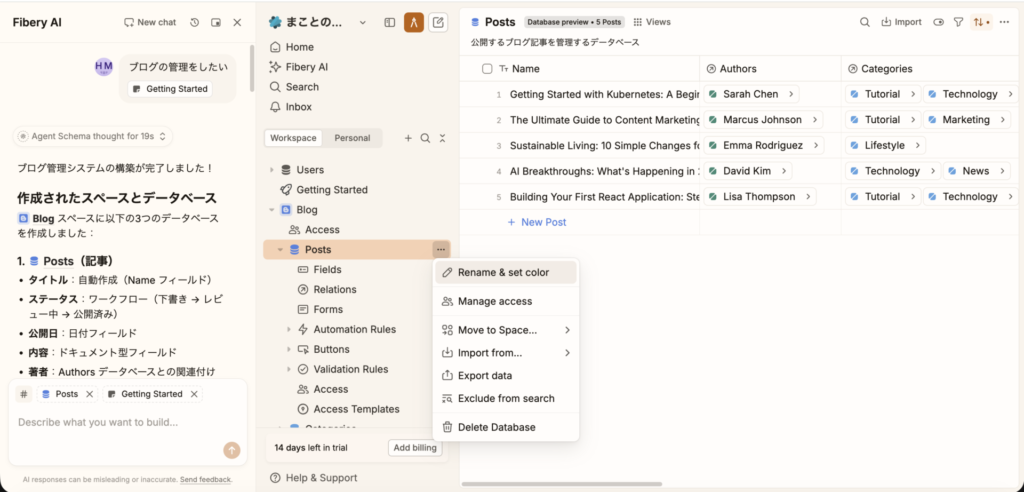Open filter funnel icon

[958, 22]
